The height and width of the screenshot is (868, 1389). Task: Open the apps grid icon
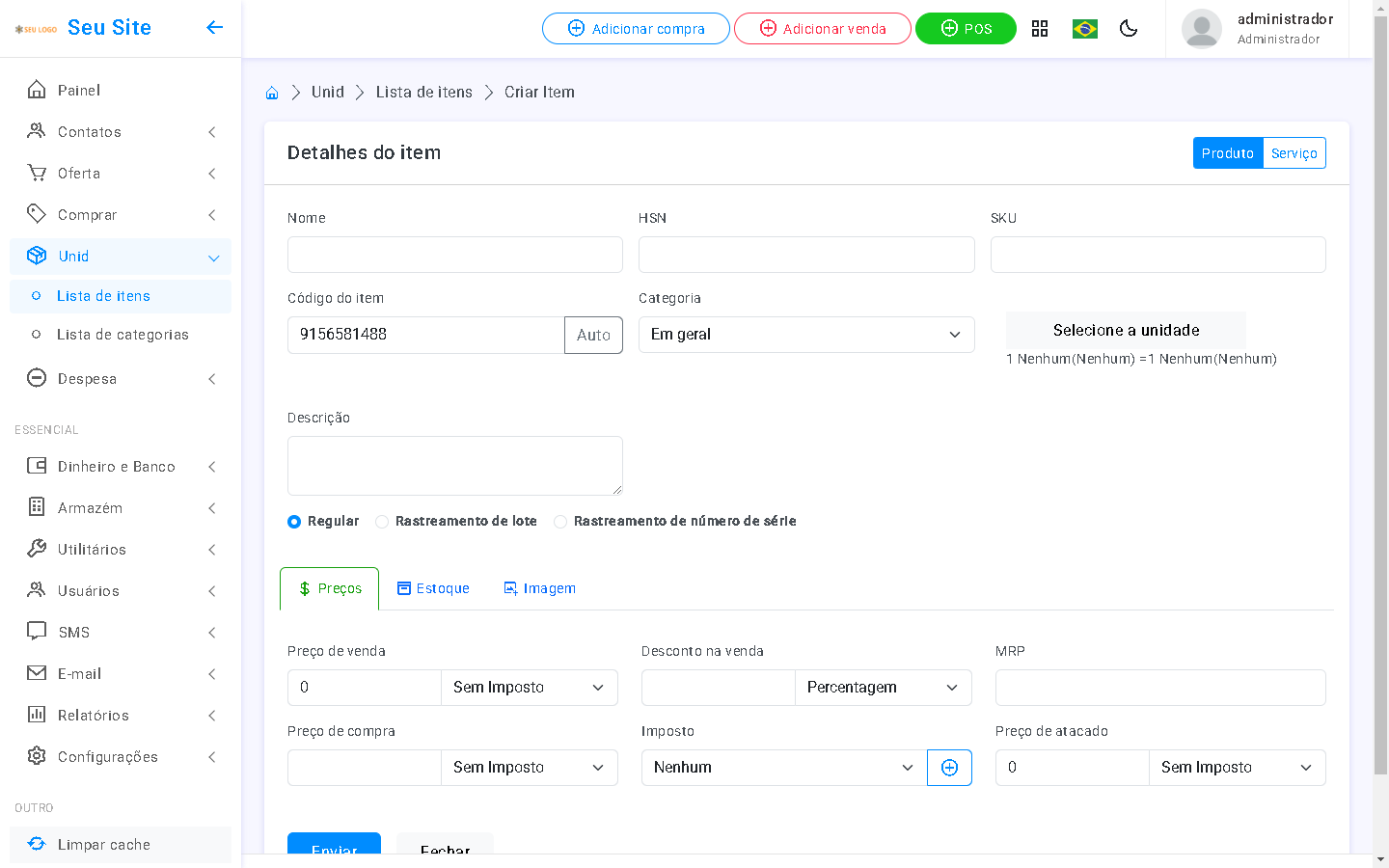tap(1040, 29)
